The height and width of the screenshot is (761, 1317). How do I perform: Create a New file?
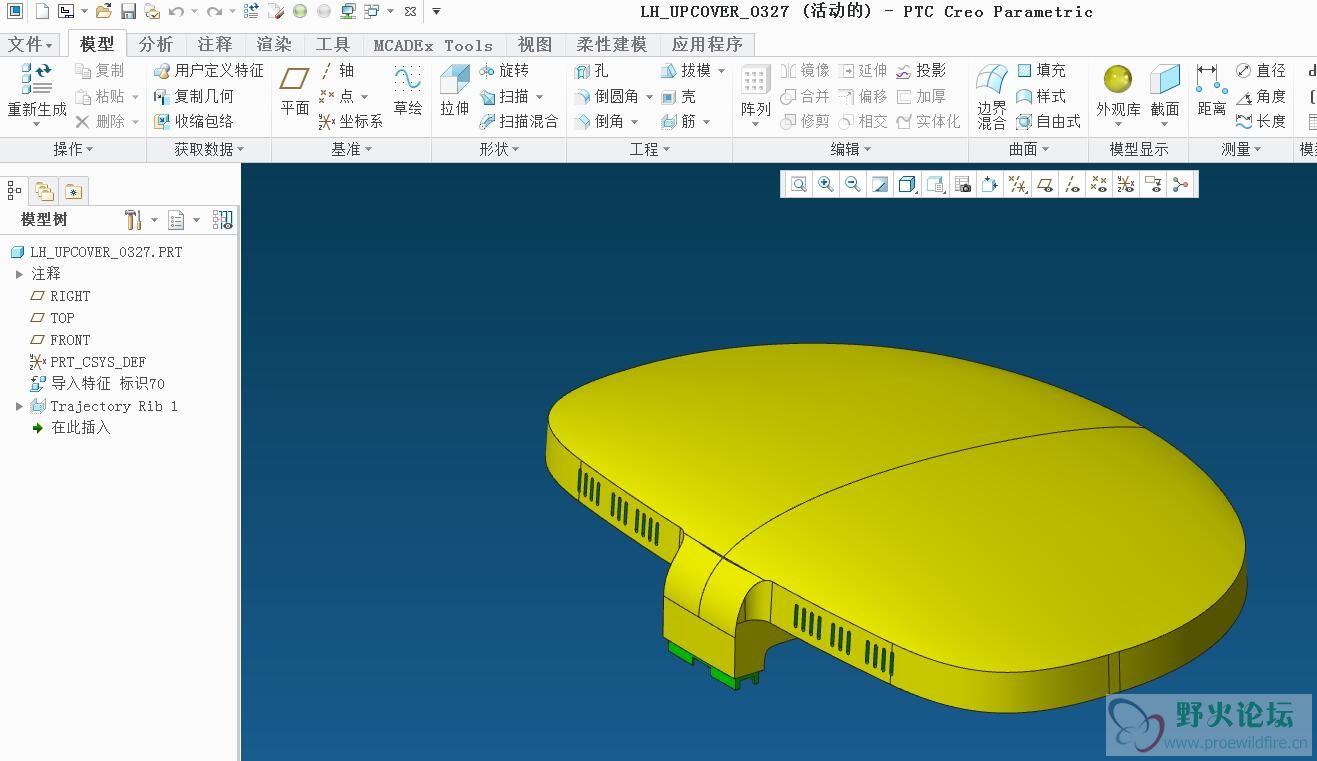click(x=41, y=12)
